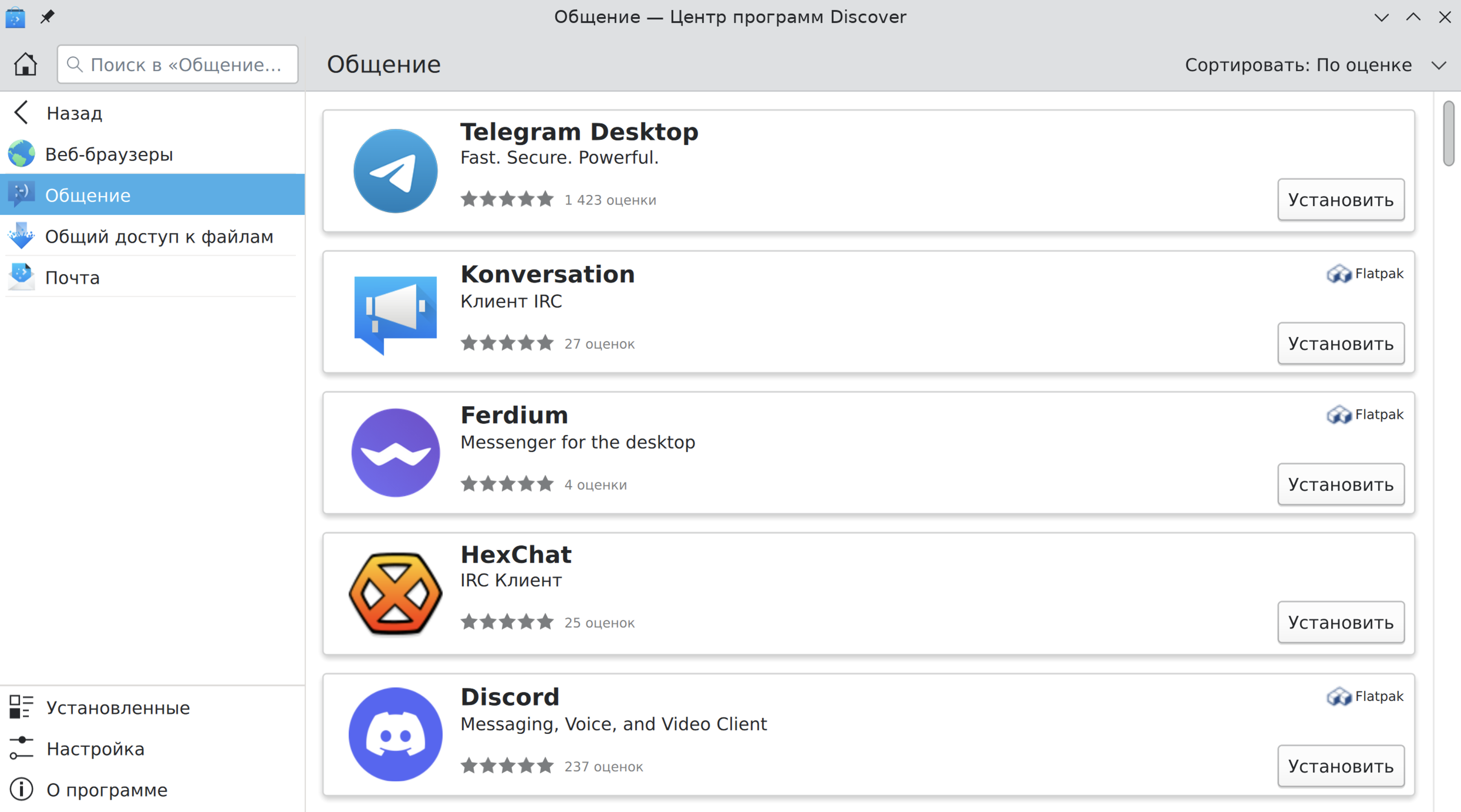This screenshot has width=1461, height=812.
Task: Open О программе page
Action: (x=152, y=789)
